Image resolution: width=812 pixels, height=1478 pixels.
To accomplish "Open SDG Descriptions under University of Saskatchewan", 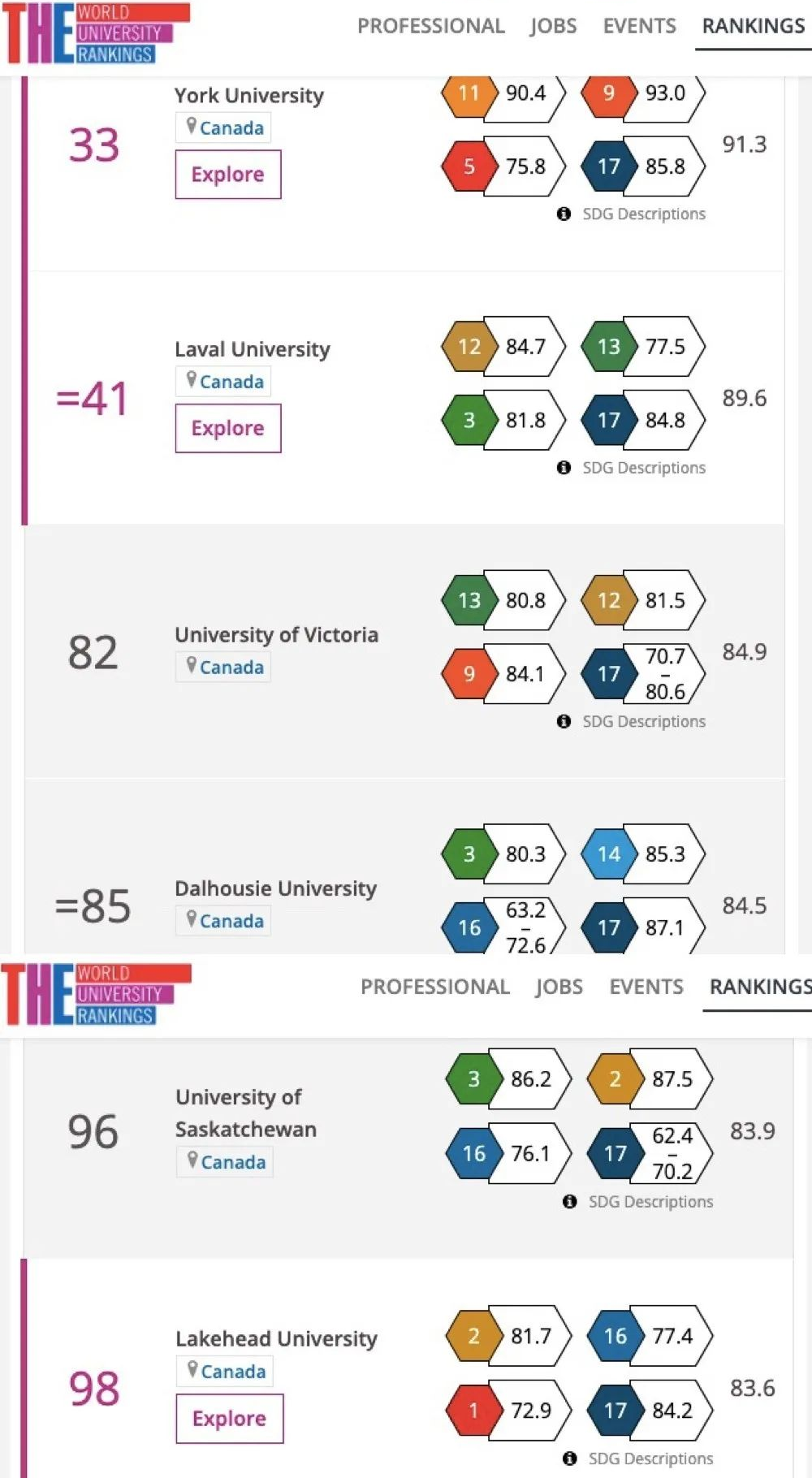I will 650,1202.
